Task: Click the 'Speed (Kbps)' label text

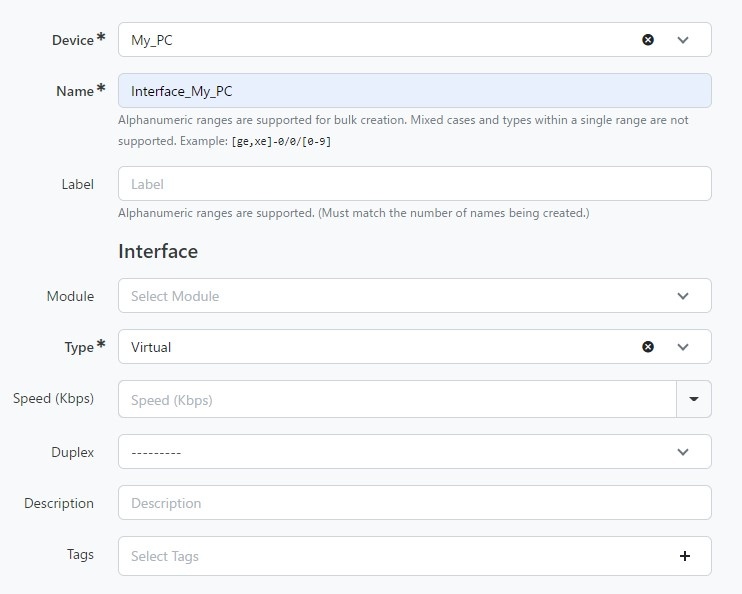Action: (x=53, y=399)
